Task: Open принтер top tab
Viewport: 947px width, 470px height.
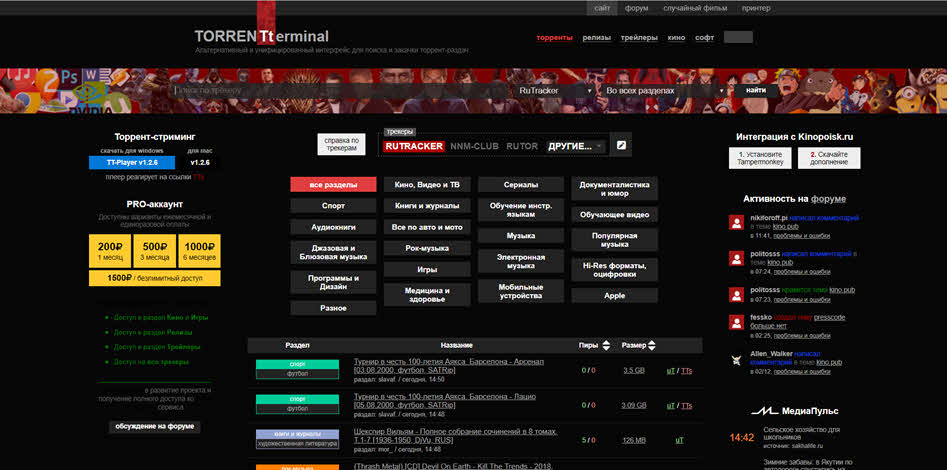Action: [756, 8]
